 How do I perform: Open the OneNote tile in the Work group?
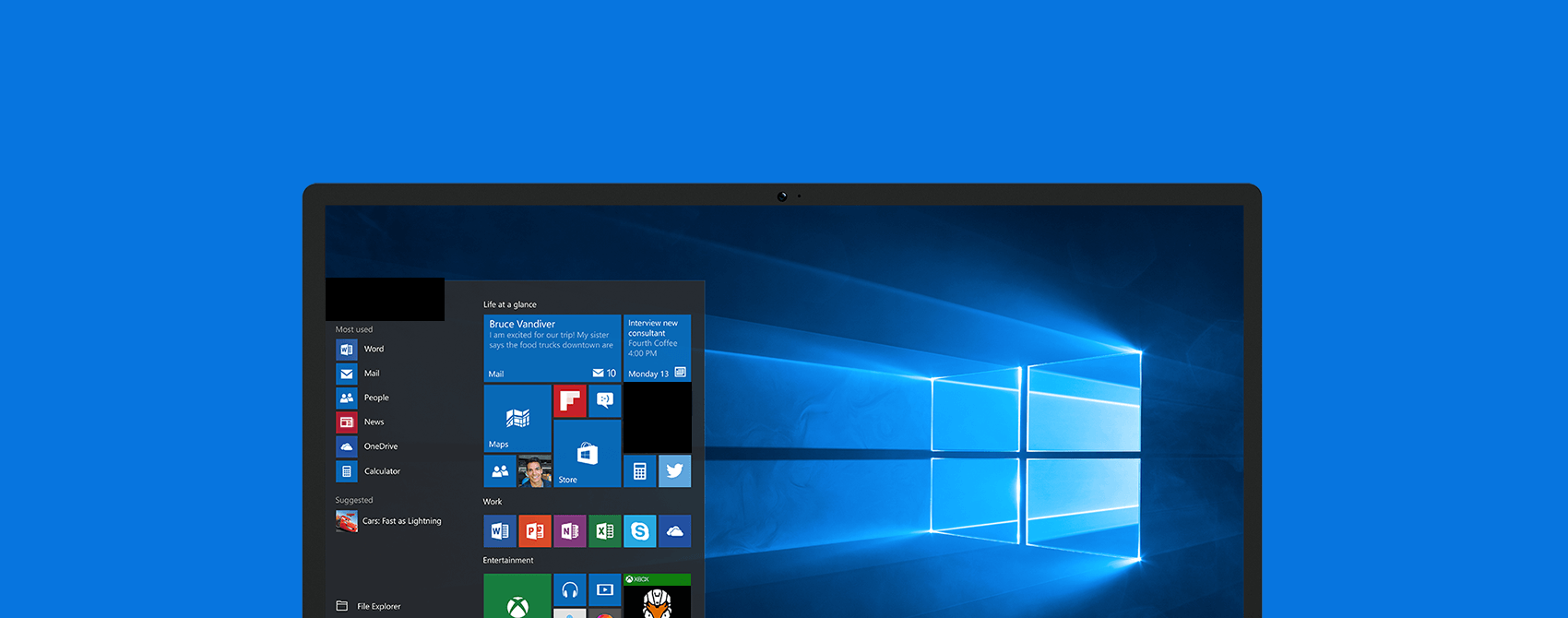(x=570, y=530)
